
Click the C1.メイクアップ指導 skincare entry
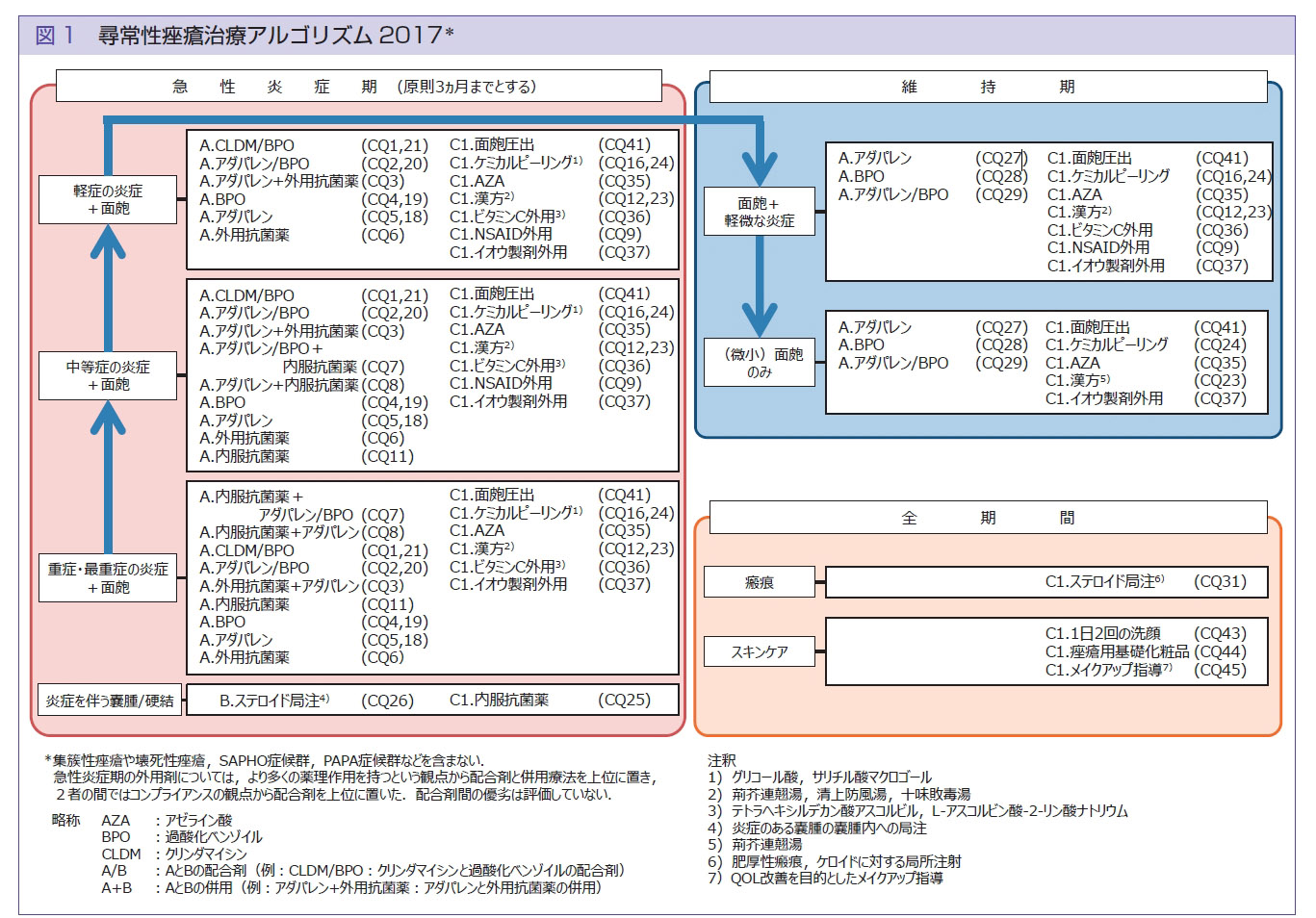(1108, 670)
